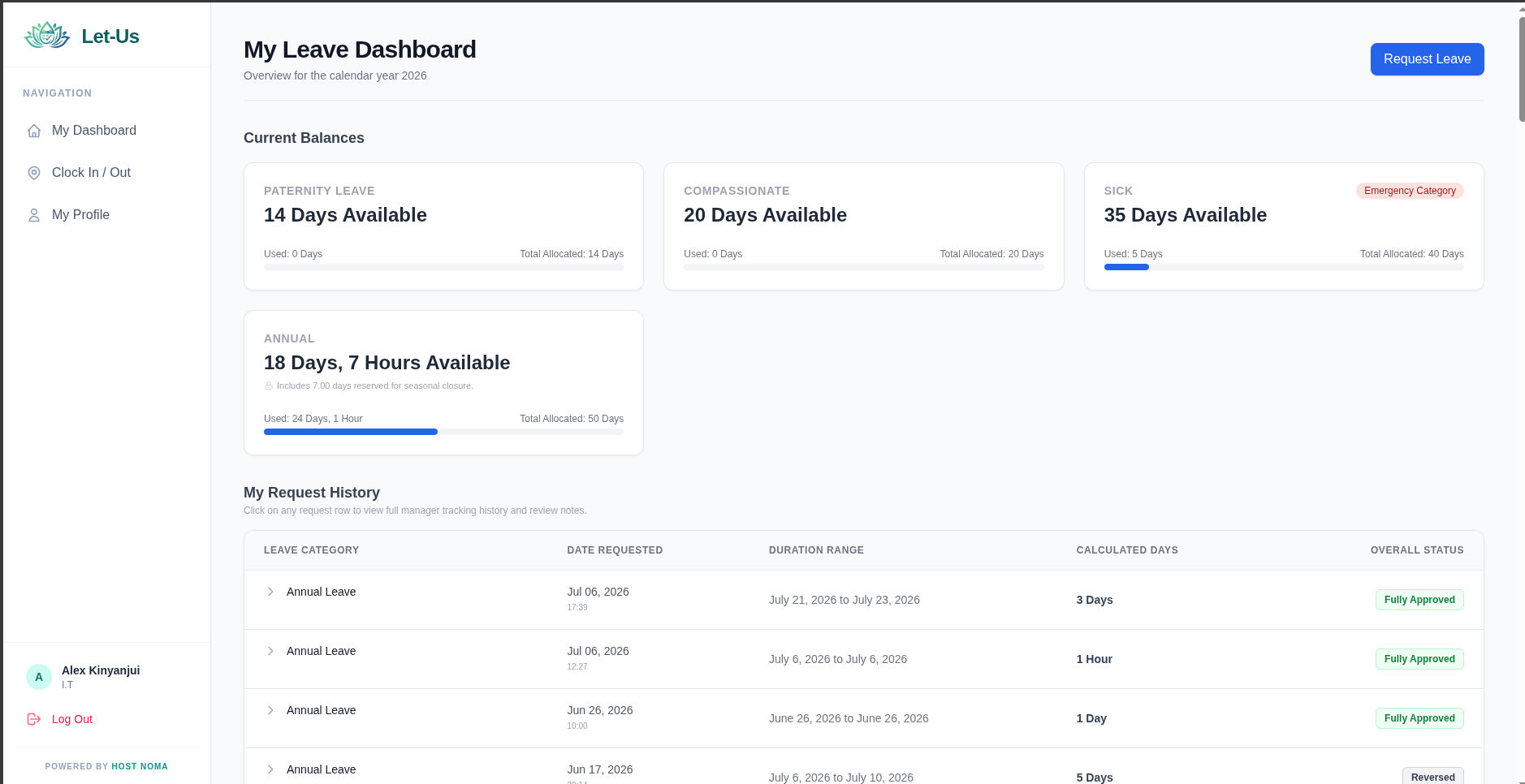Click the Alex Kinyanjui user name

click(x=101, y=670)
